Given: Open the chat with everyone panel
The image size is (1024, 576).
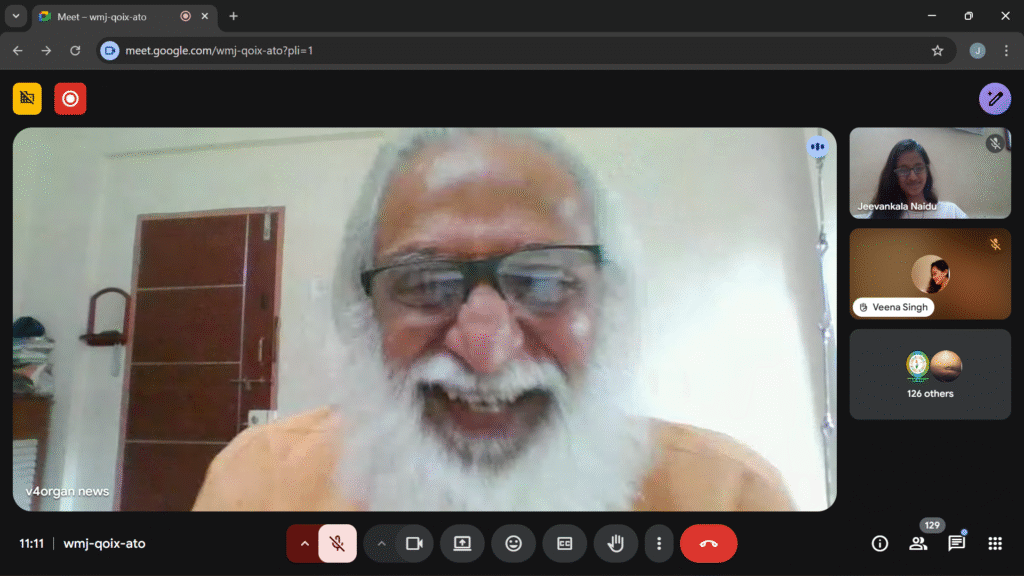Looking at the screenshot, I should tap(956, 543).
